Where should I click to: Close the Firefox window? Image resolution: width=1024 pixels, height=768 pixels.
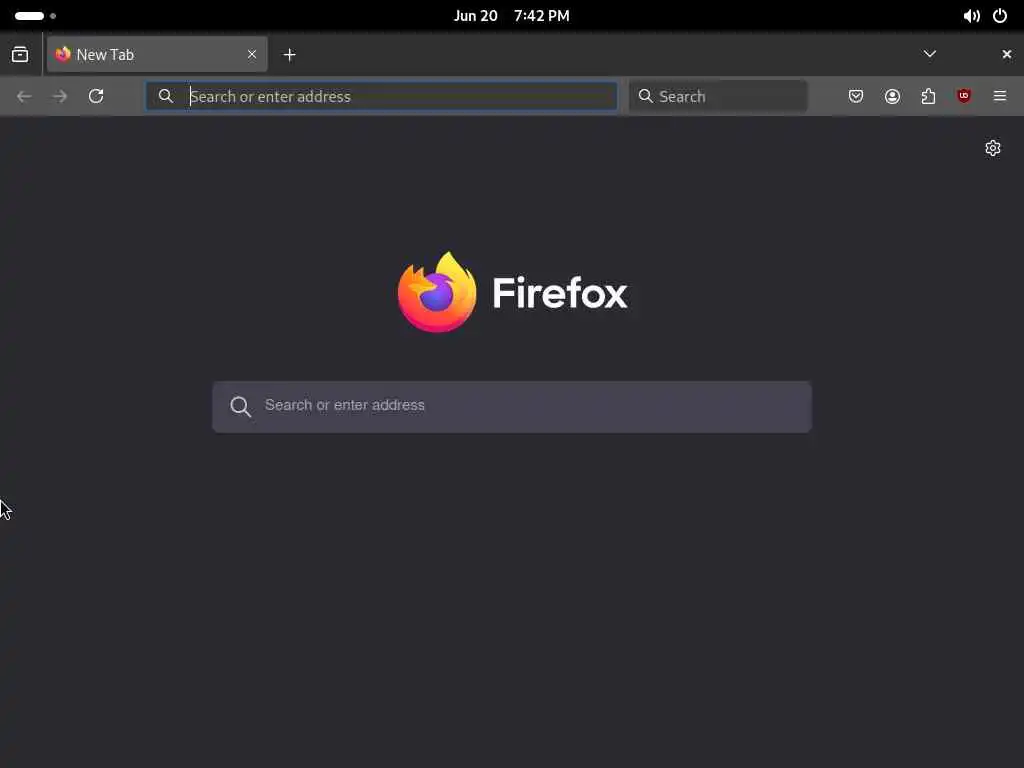tap(1006, 54)
